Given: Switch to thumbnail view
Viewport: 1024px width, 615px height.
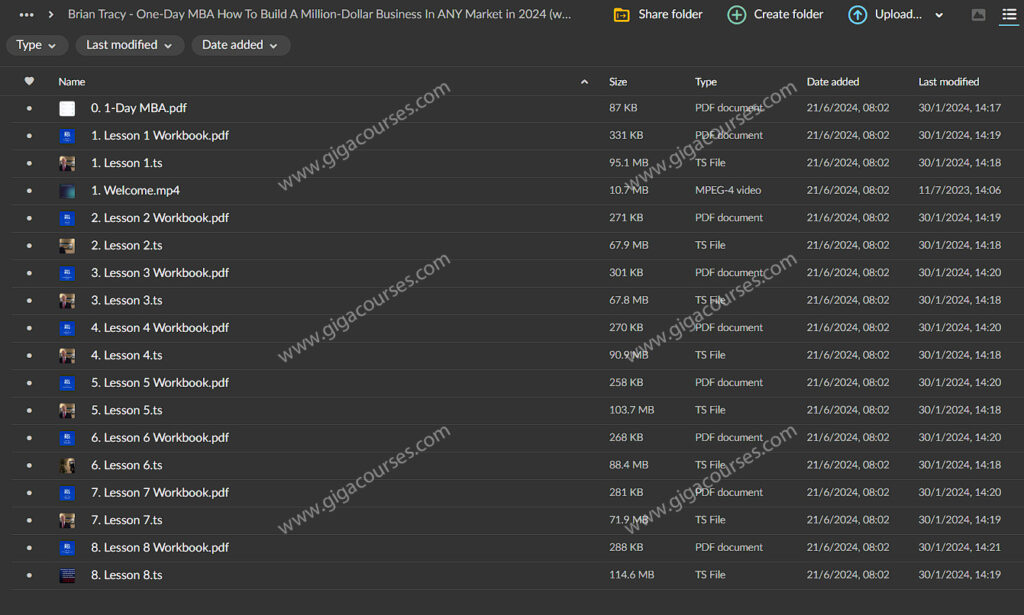Looking at the screenshot, I should click(978, 15).
